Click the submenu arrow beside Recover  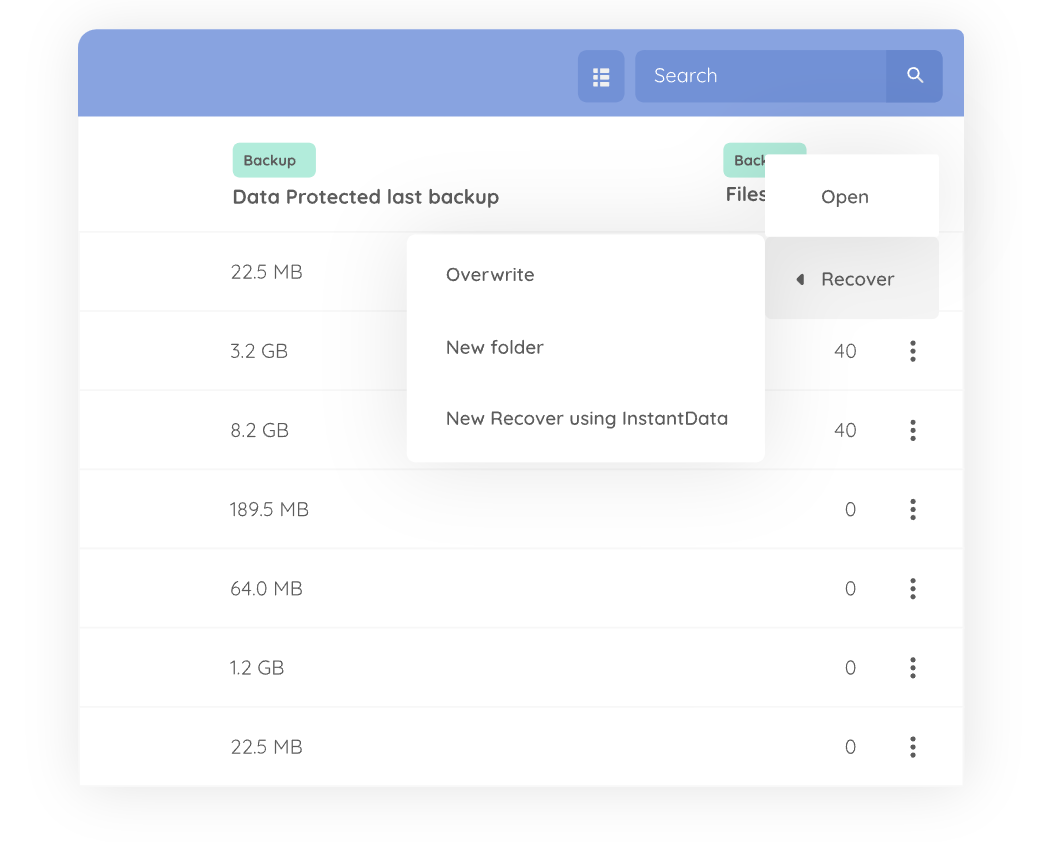800,280
